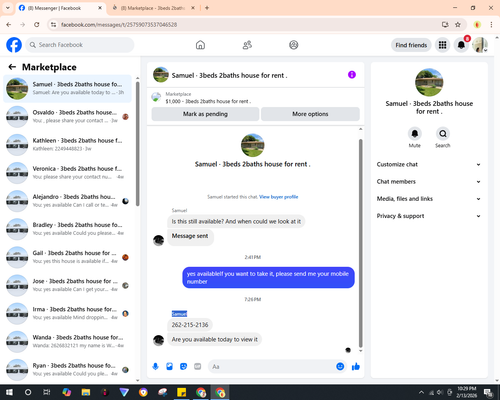The height and width of the screenshot is (400, 500).
Task: Click the conversation list scrollbar
Action: [138, 143]
